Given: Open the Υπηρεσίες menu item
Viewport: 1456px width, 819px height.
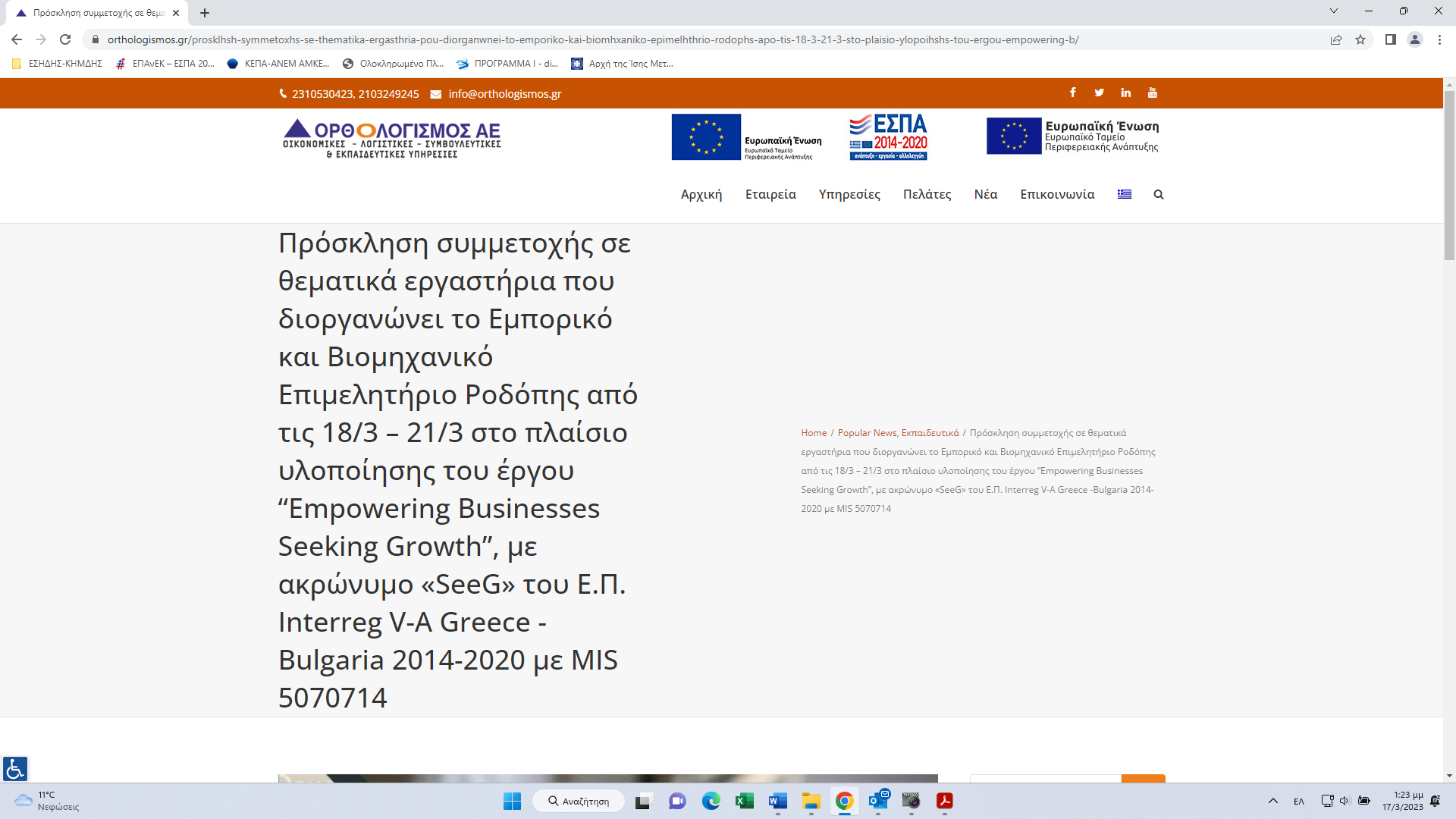Looking at the screenshot, I should [x=849, y=195].
